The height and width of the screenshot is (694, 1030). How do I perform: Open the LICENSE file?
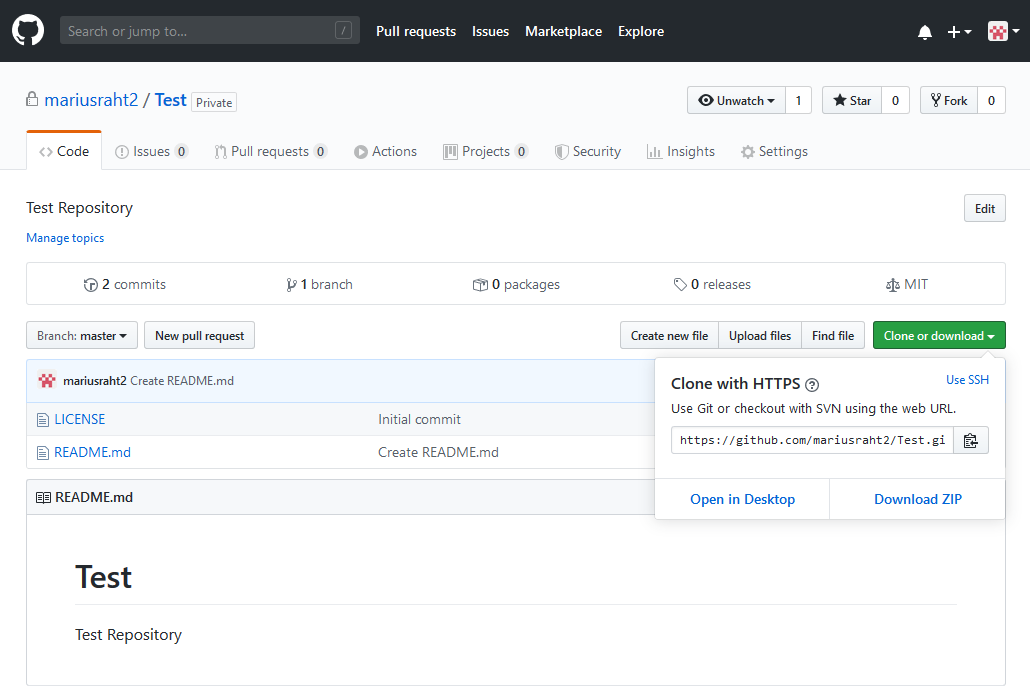tap(79, 419)
